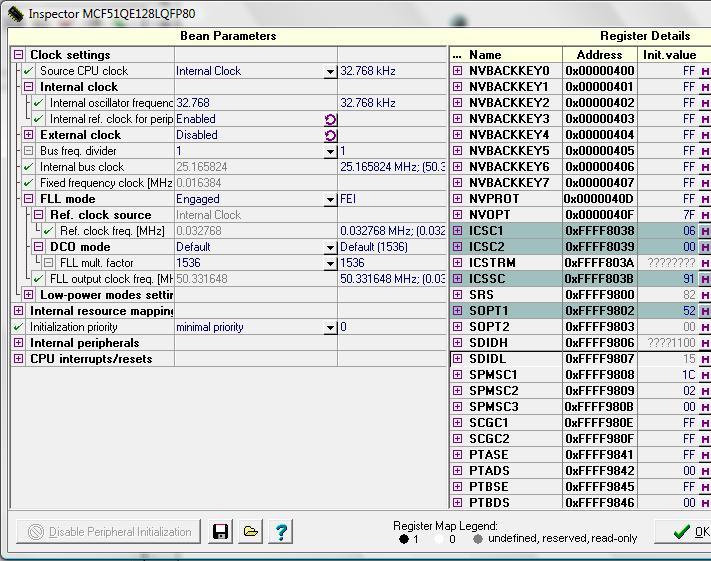Open the FLL mode Engaged dropdown

331,200
